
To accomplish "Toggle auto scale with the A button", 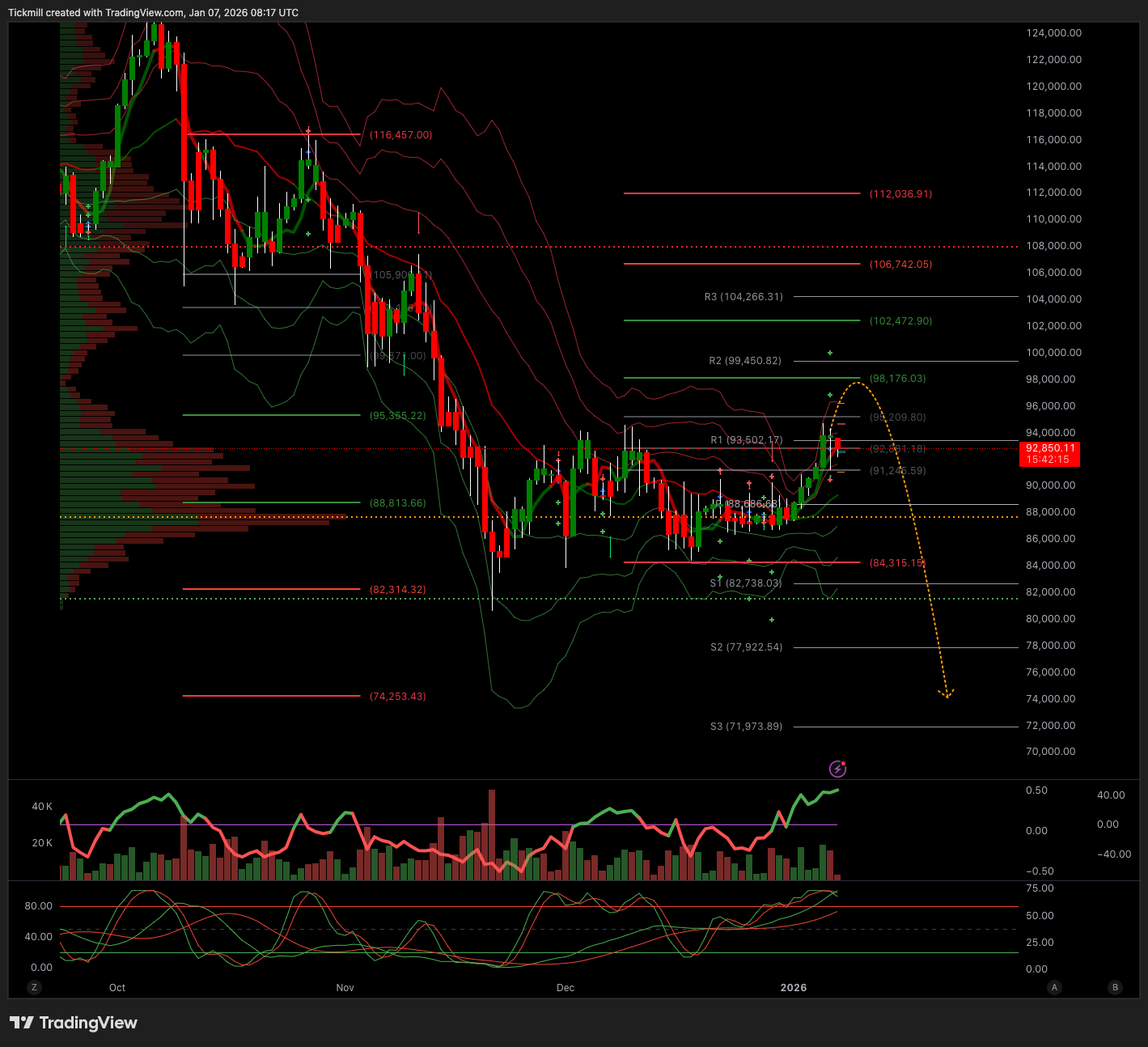I will tap(1054, 987).
